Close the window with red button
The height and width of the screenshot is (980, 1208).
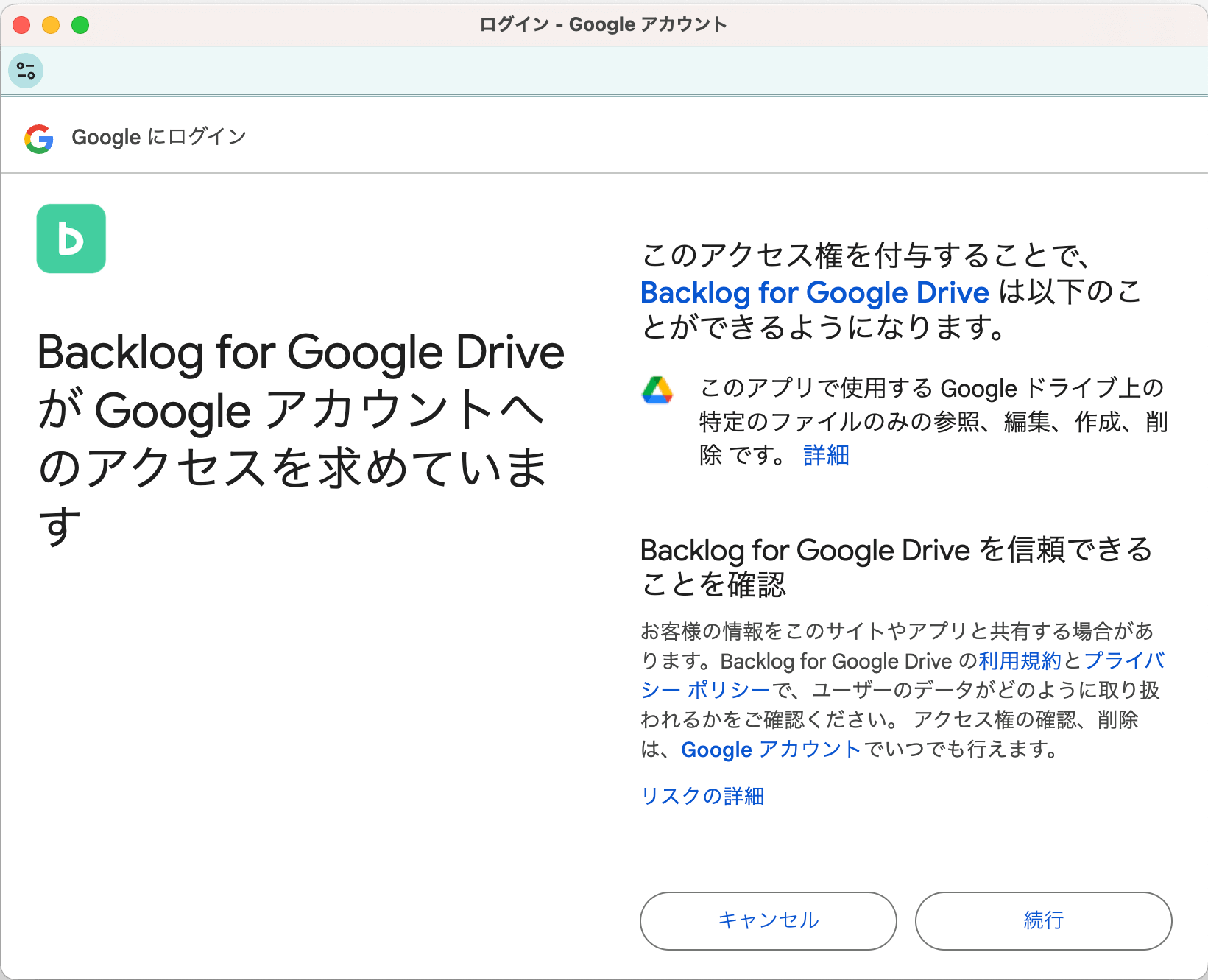coord(21,25)
